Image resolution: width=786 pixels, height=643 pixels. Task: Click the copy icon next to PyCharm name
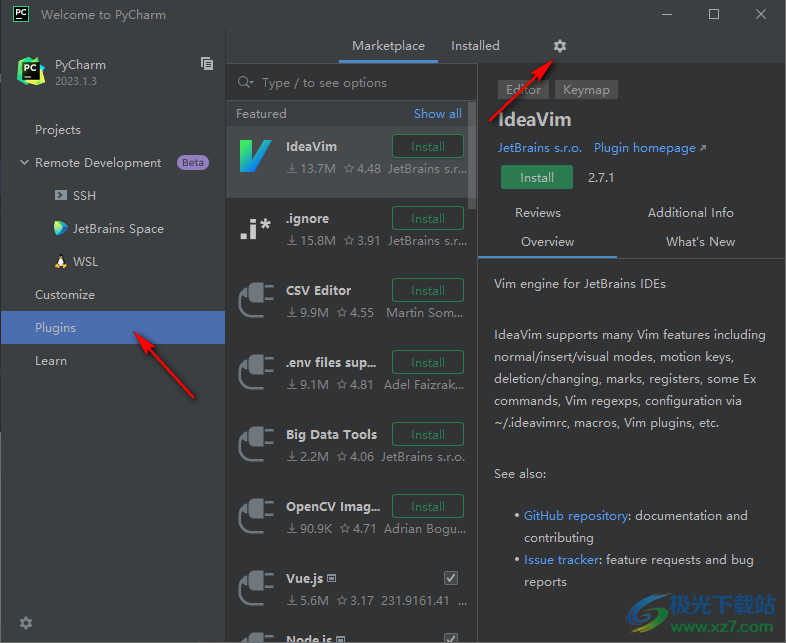coord(207,64)
